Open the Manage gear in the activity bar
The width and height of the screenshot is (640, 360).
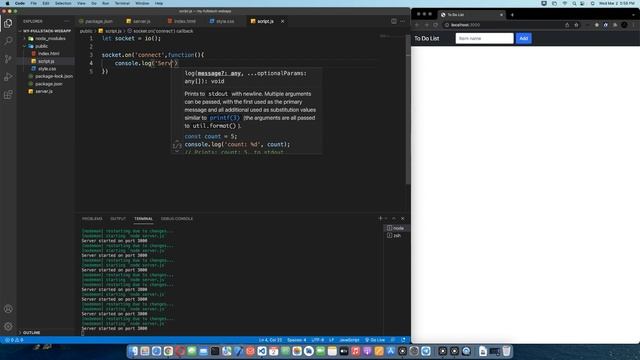point(8,327)
